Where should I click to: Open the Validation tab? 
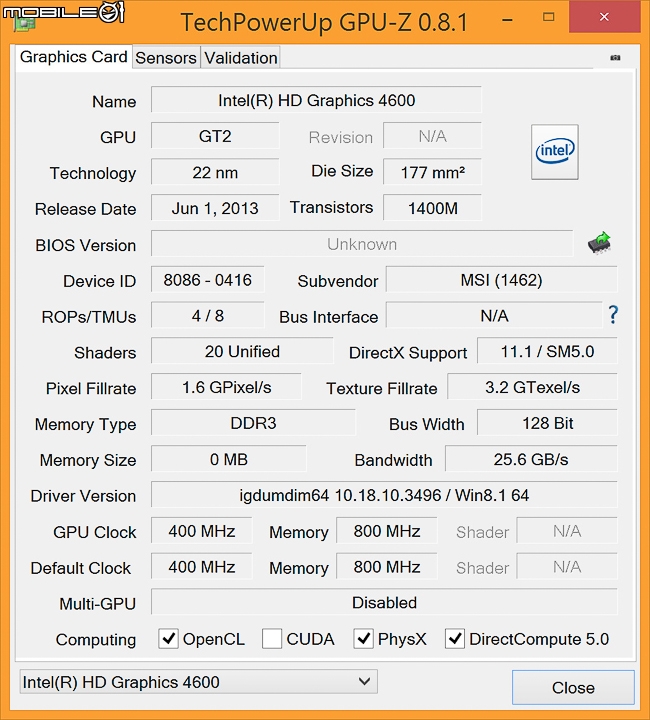click(x=241, y=58)
